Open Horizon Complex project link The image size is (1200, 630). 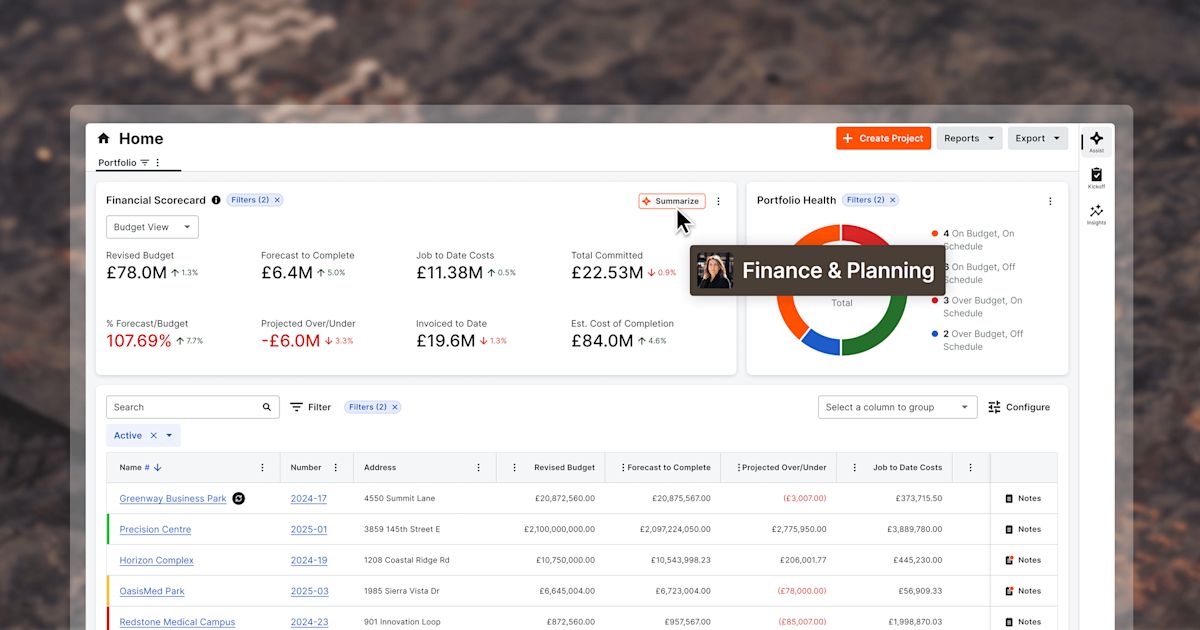click(156, 560)
